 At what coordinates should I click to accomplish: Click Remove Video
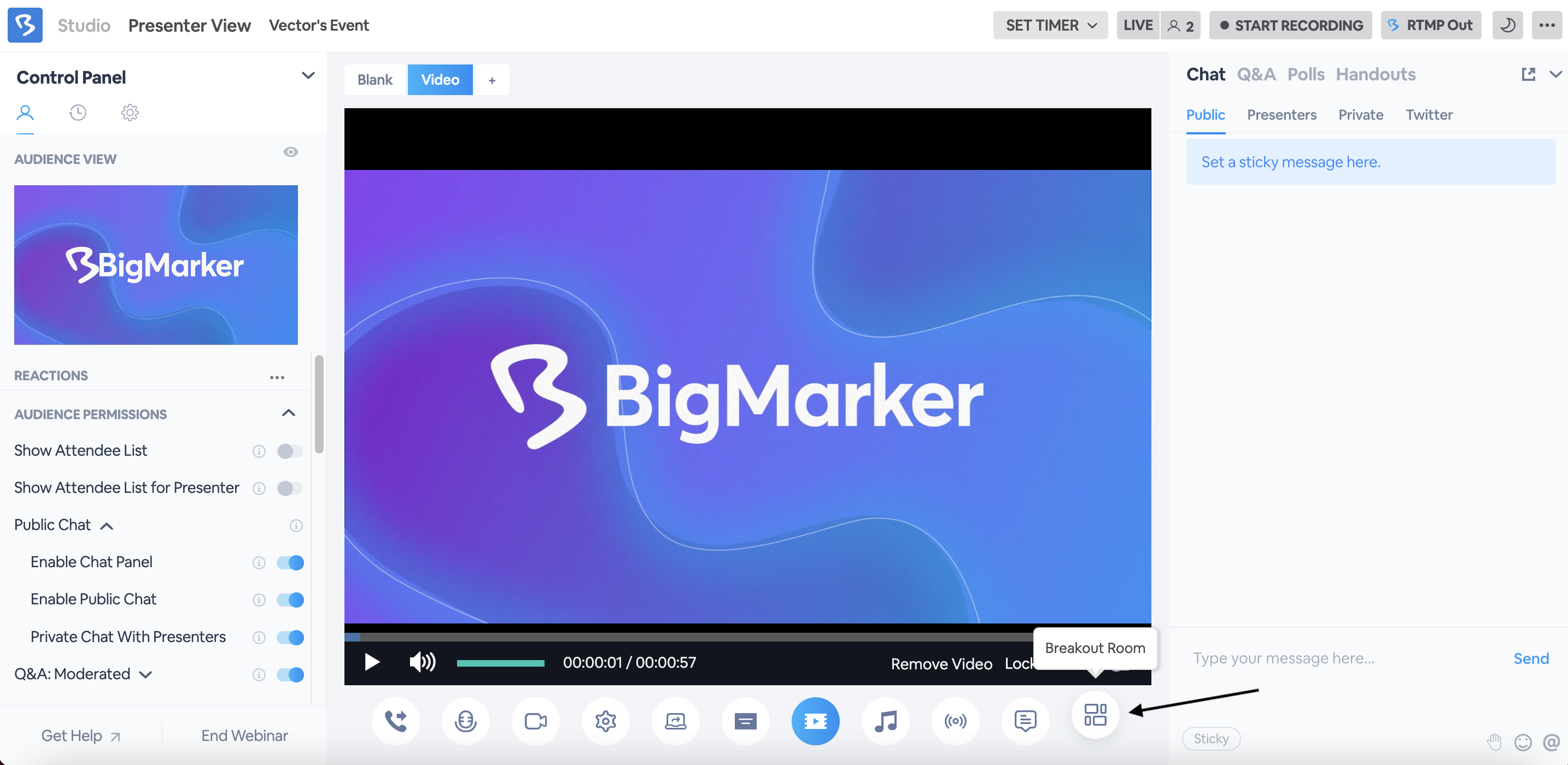tap(941, 663)
